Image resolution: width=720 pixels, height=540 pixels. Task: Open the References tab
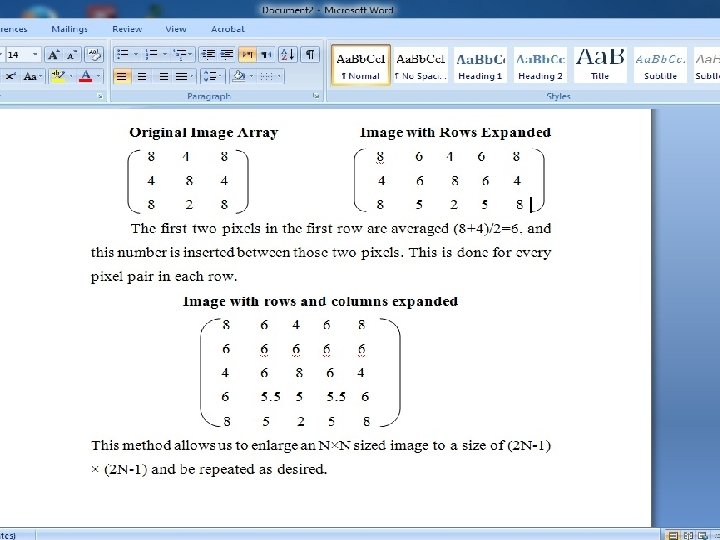click(x=13, y=29)
